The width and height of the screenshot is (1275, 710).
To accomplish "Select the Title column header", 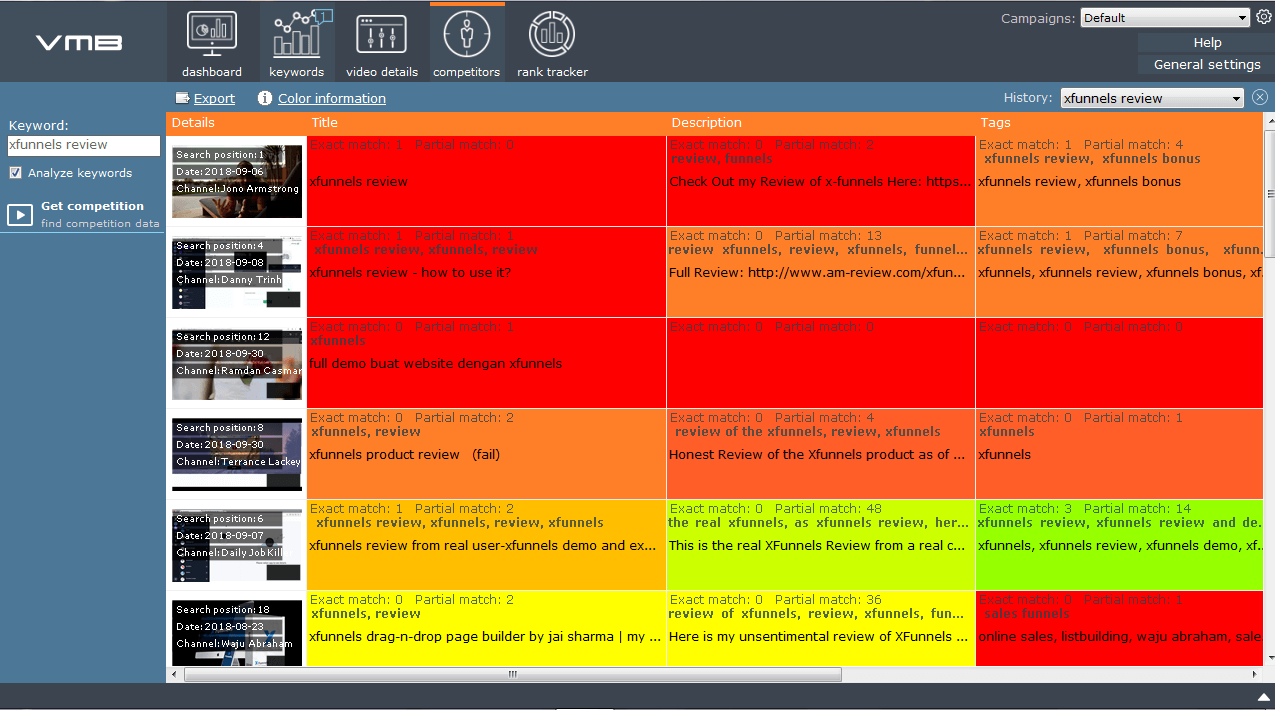I will pyautogui.click(x=486, y=123).
